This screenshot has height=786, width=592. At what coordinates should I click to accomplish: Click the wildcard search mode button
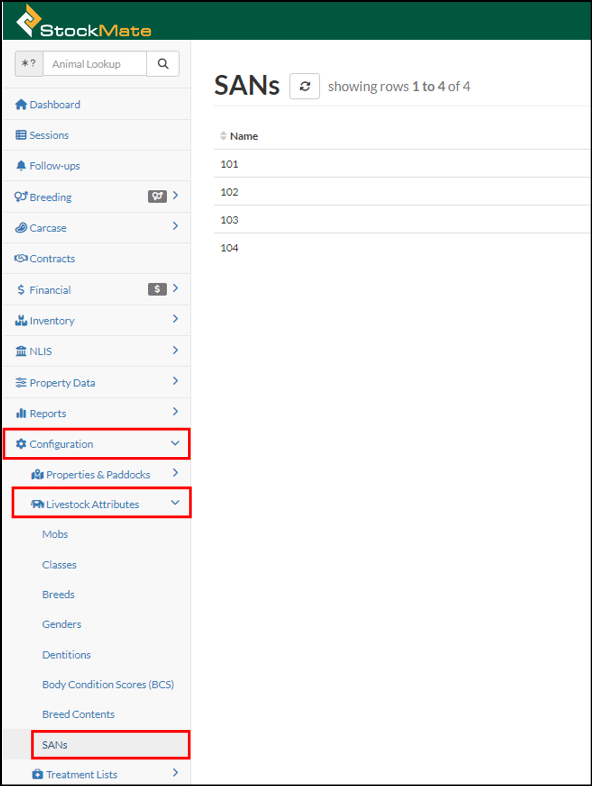click(x=29, y=64)
